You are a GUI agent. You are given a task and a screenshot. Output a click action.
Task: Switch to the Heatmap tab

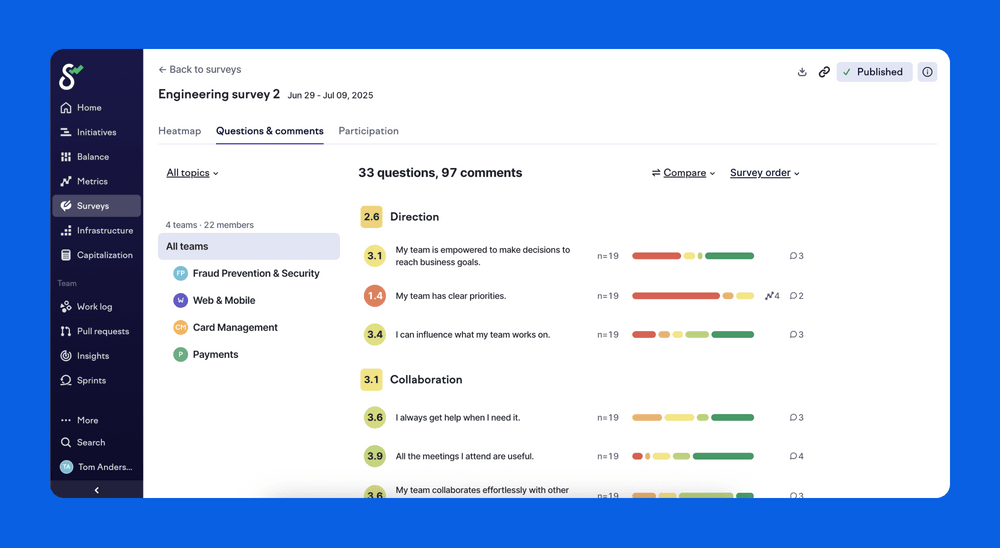point(179,131)
